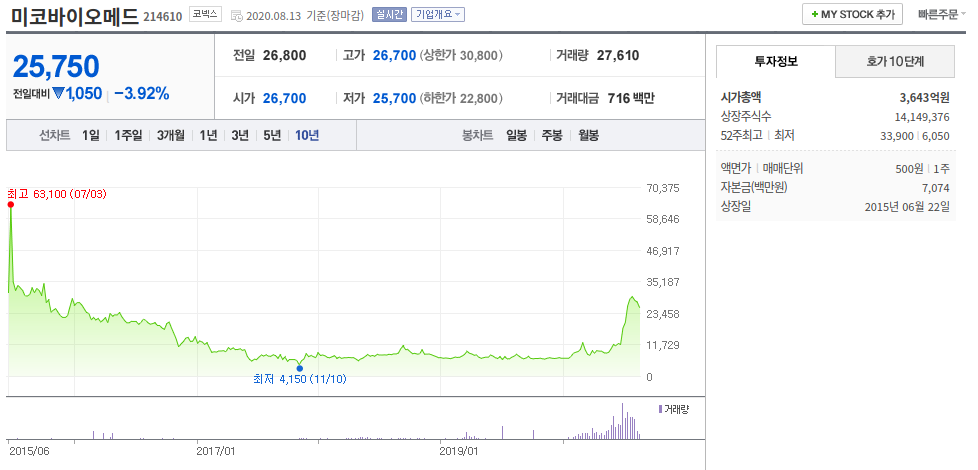978x470 pixels.
Task: Select the 1년 line chart period
Action: coord(208,135)
